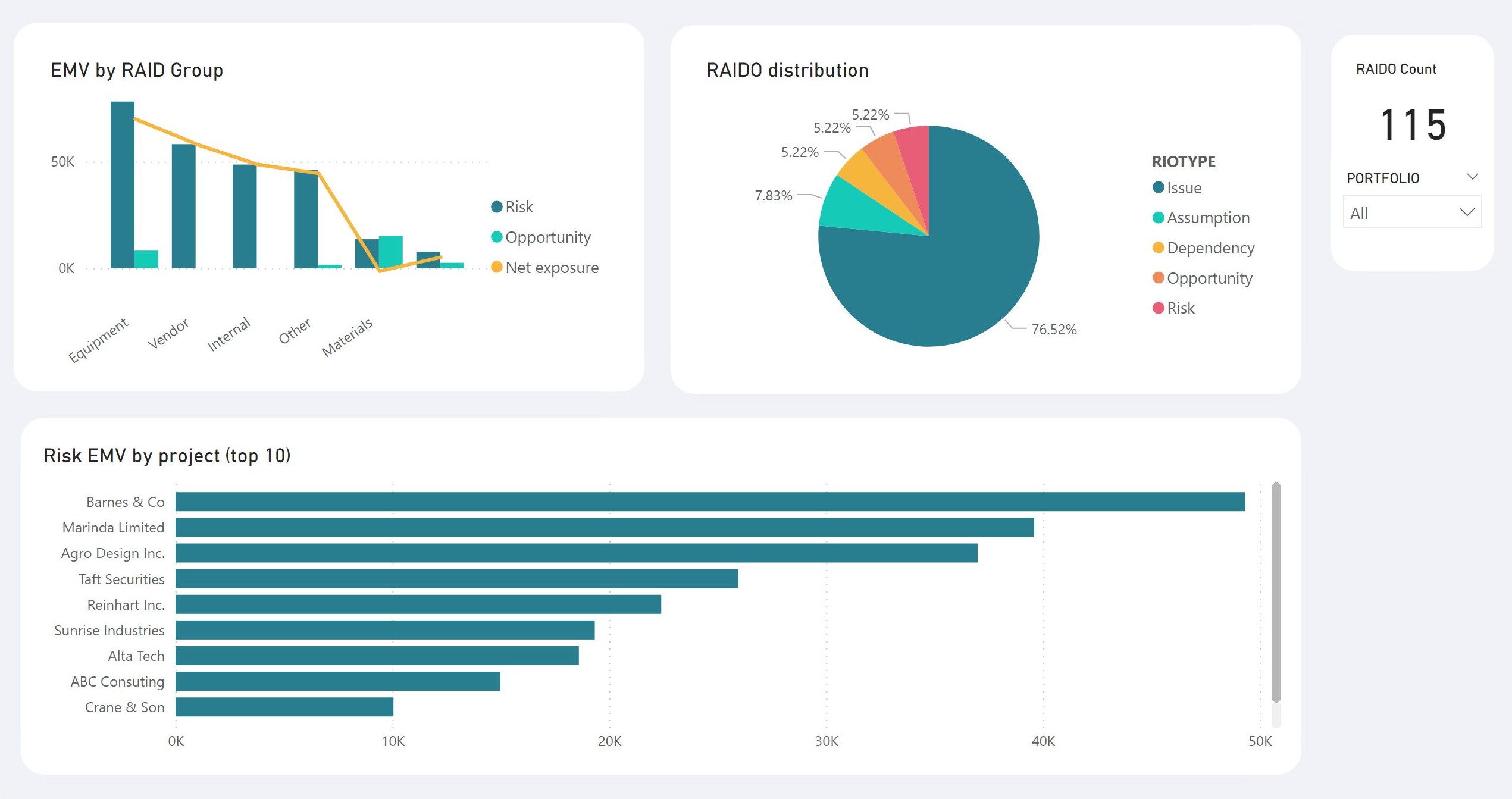This screenshot has width=1512, height=799.
Task: Click the Opportunity legend entry under RIOTYPE
Action: click(x=1202, y=278)
